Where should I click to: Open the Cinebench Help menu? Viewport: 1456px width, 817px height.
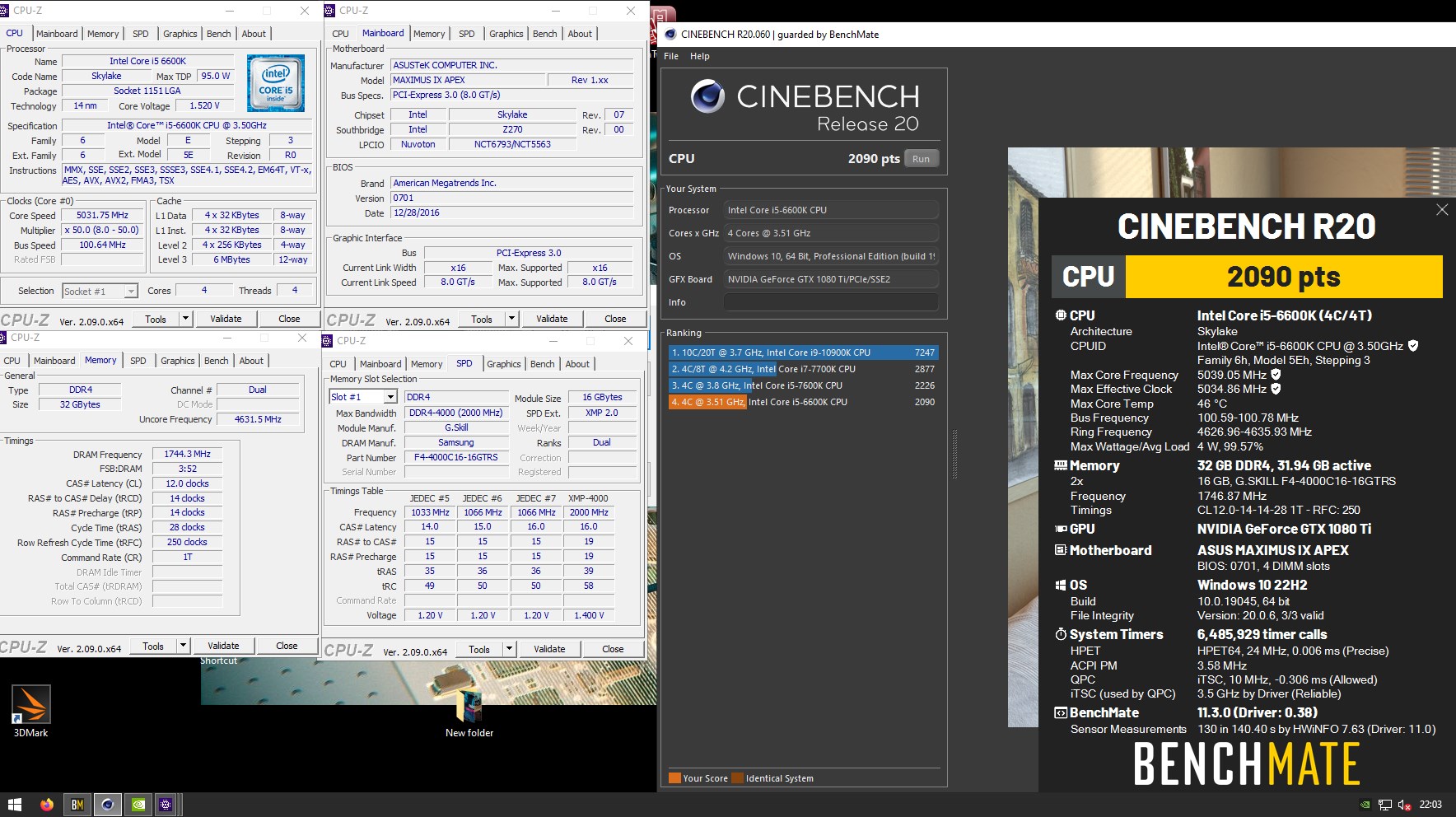pos(700,56)
